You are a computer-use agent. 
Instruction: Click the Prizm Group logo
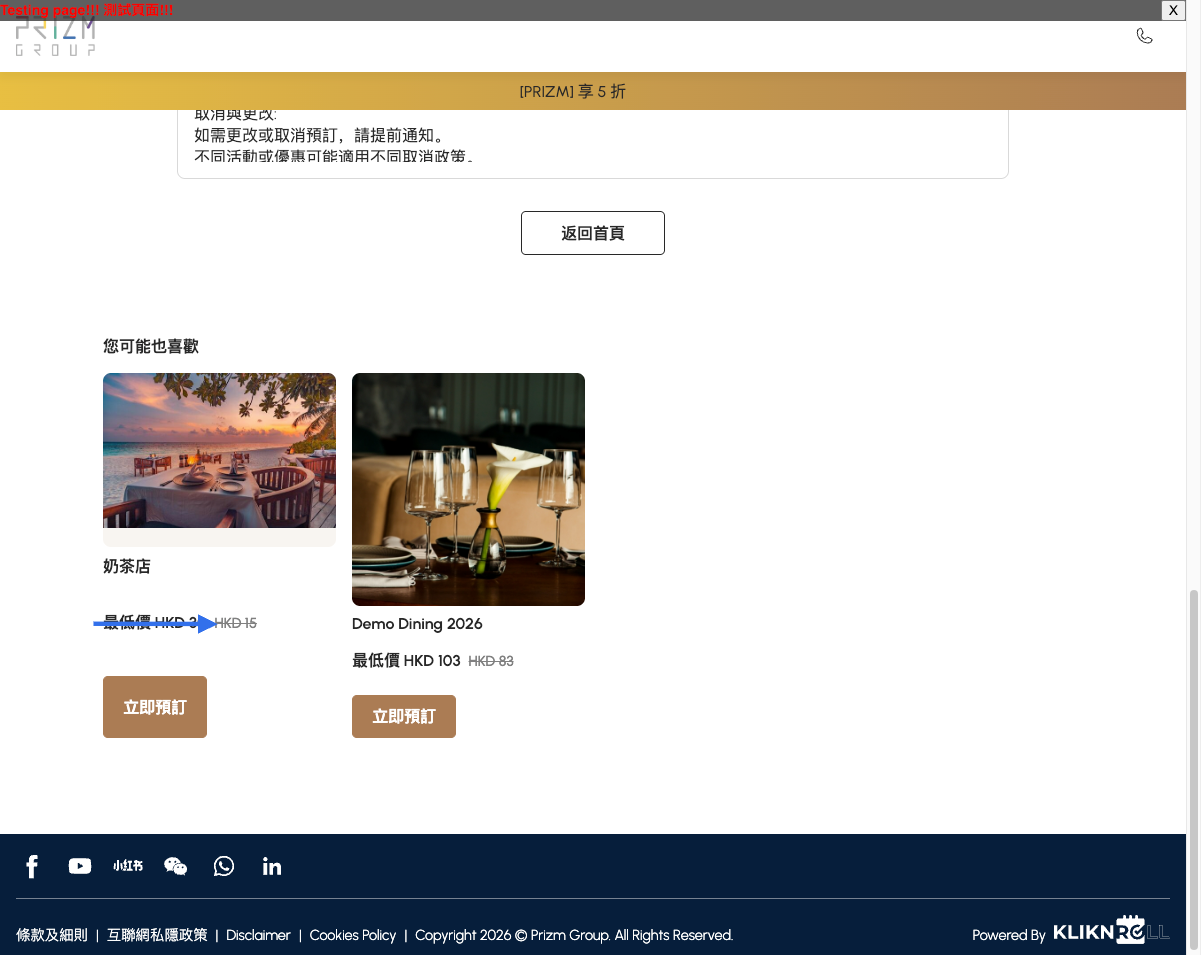56,38
